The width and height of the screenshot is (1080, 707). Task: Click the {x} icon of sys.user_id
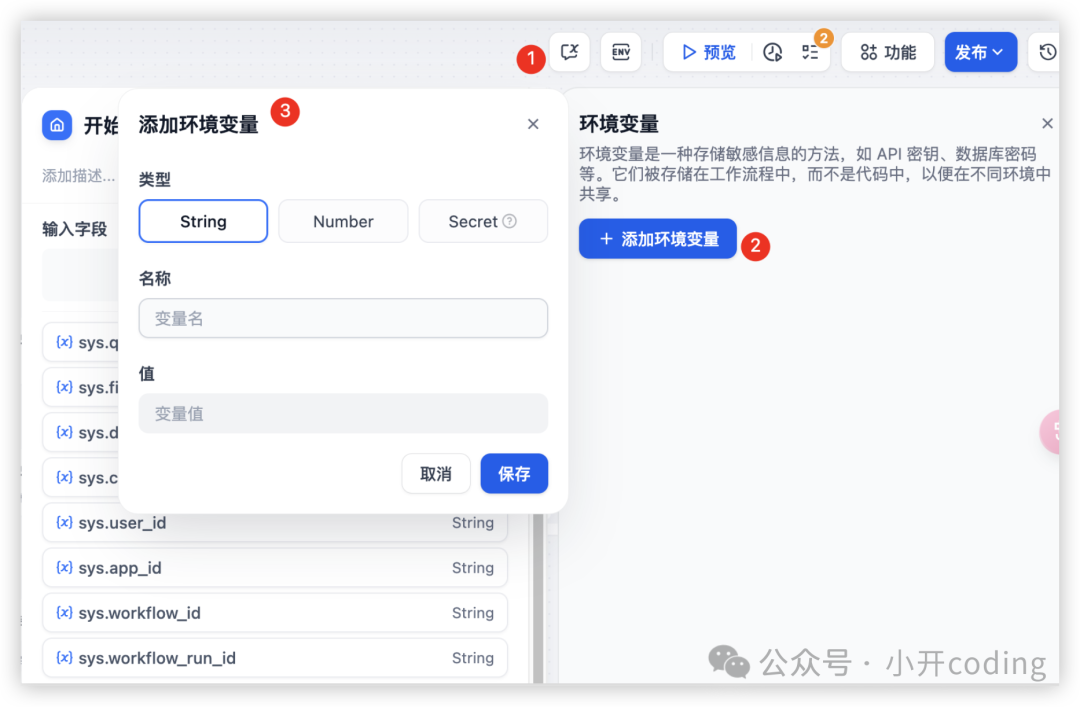click(64, 522)
